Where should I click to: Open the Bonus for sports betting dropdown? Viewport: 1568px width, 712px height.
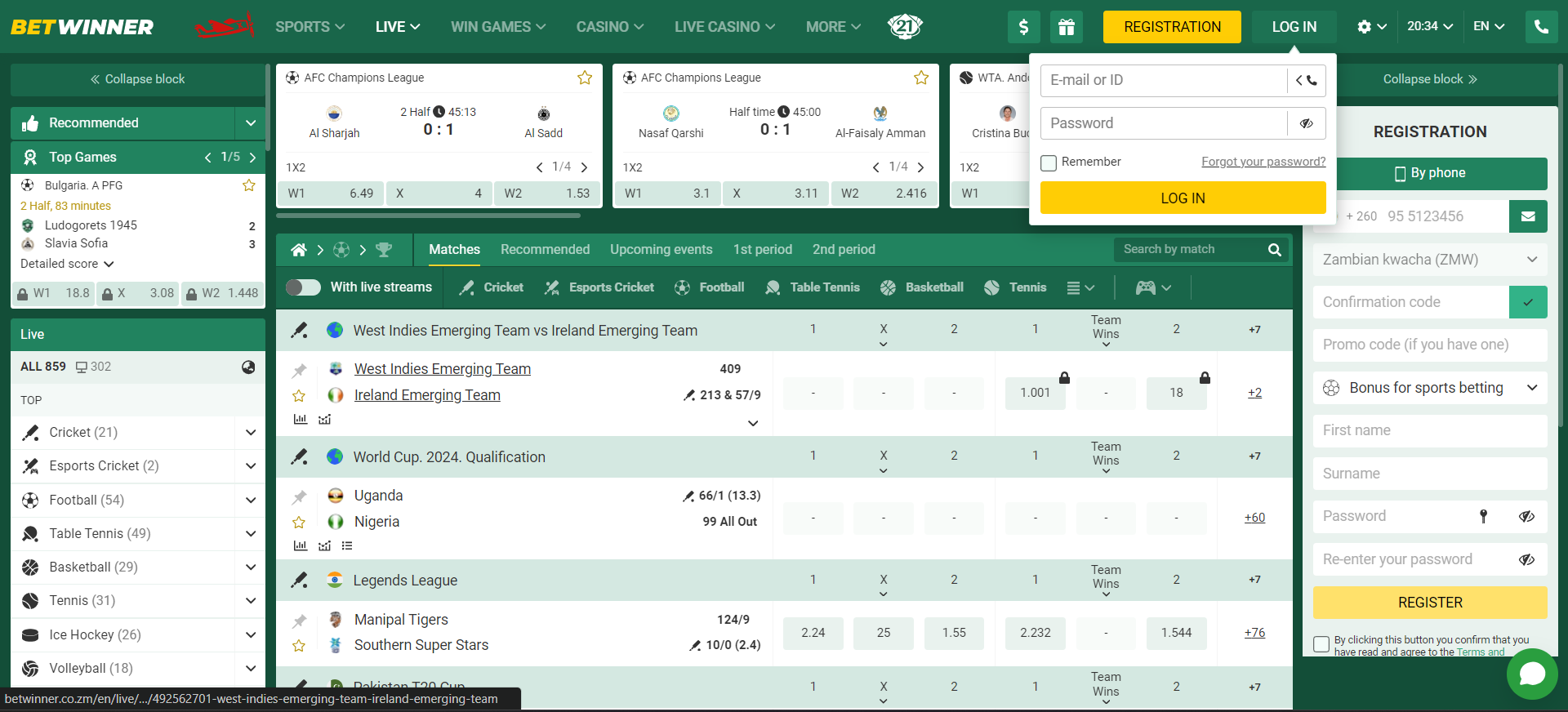pyautogui.click(x=1430, y=388)
